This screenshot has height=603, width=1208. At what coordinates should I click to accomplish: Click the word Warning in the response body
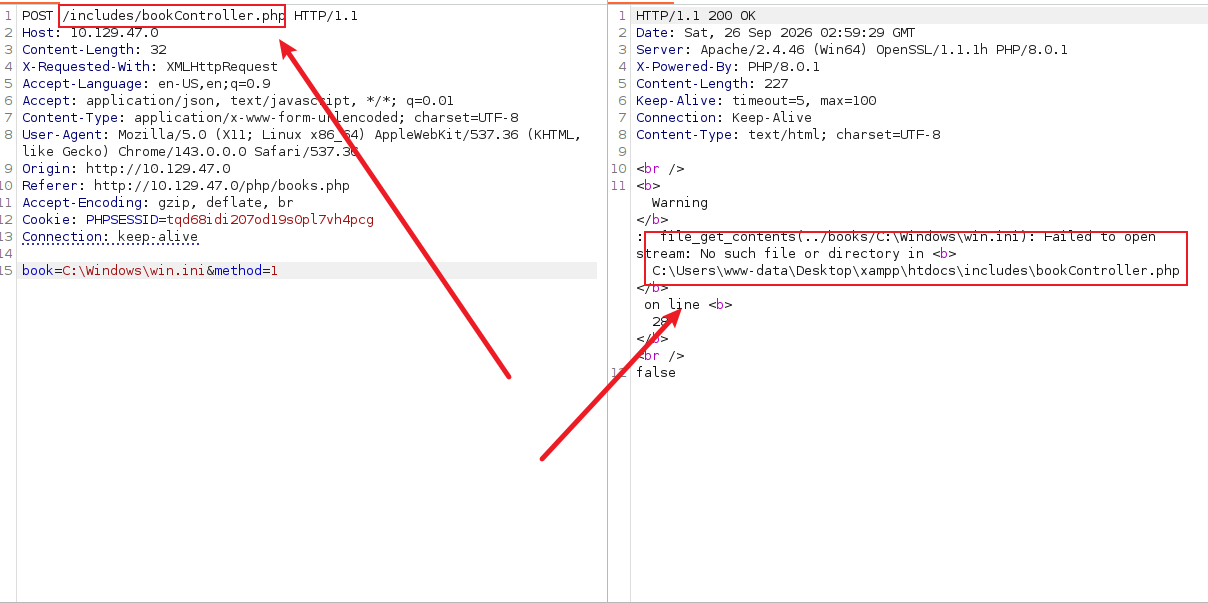pyautogui.click(x=680, y=203)
